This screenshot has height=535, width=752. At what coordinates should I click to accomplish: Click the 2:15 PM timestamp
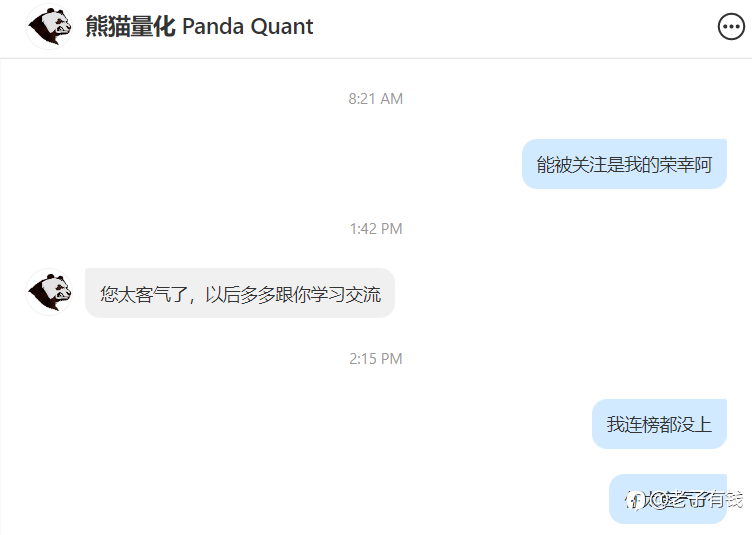[x=376, y=359]
